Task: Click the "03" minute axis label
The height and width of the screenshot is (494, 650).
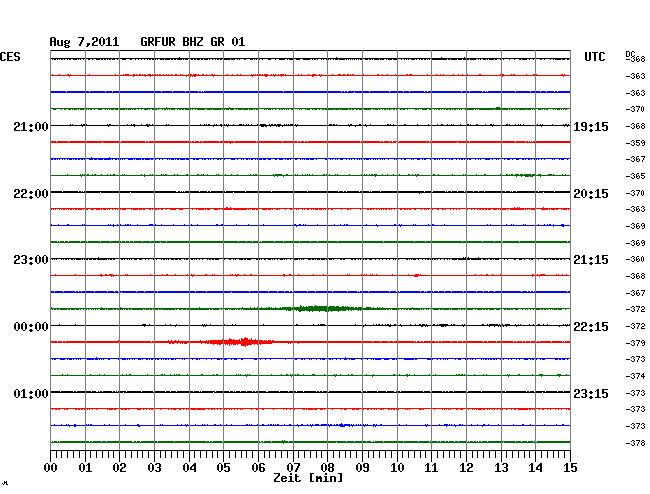Action: [154, 468]
